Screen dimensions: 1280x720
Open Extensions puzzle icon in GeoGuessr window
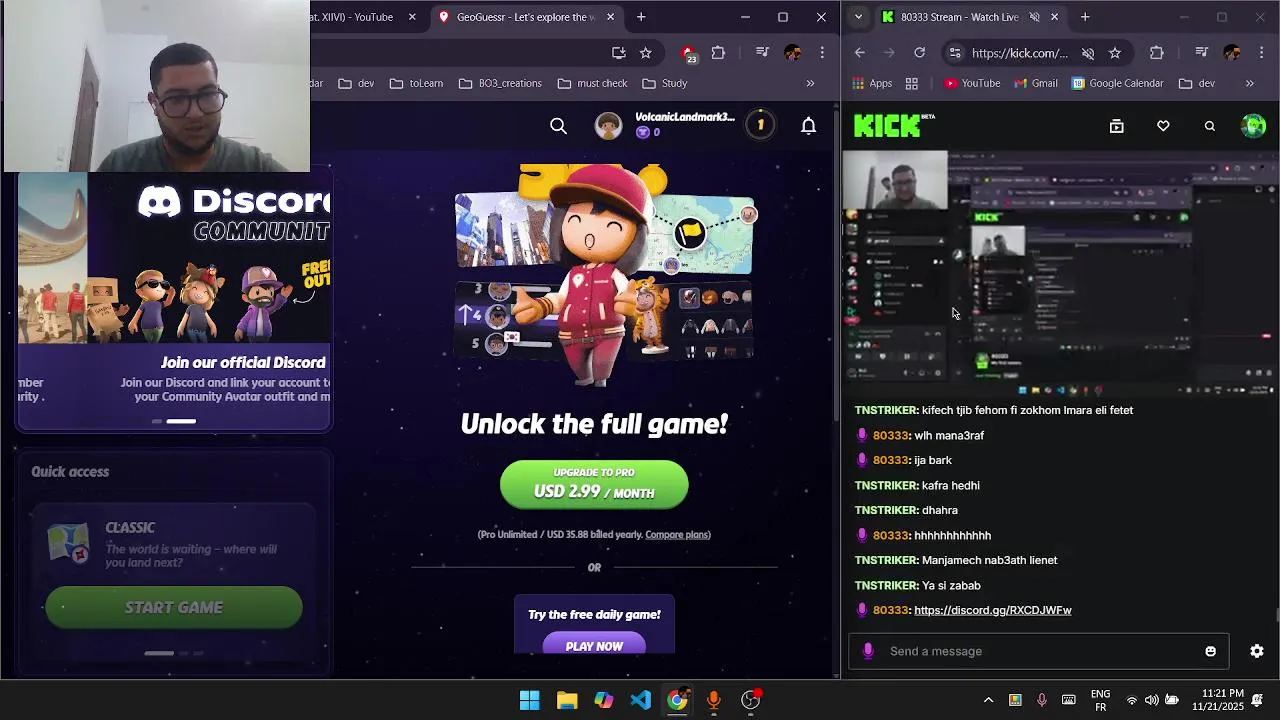(x=718, y=53)
